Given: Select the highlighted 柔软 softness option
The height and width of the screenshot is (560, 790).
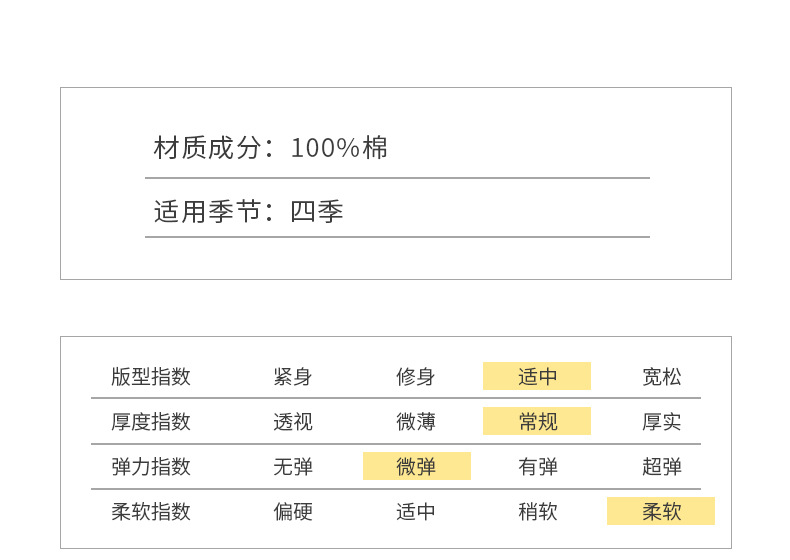Looking at the screenshot, I should [661, 512].
